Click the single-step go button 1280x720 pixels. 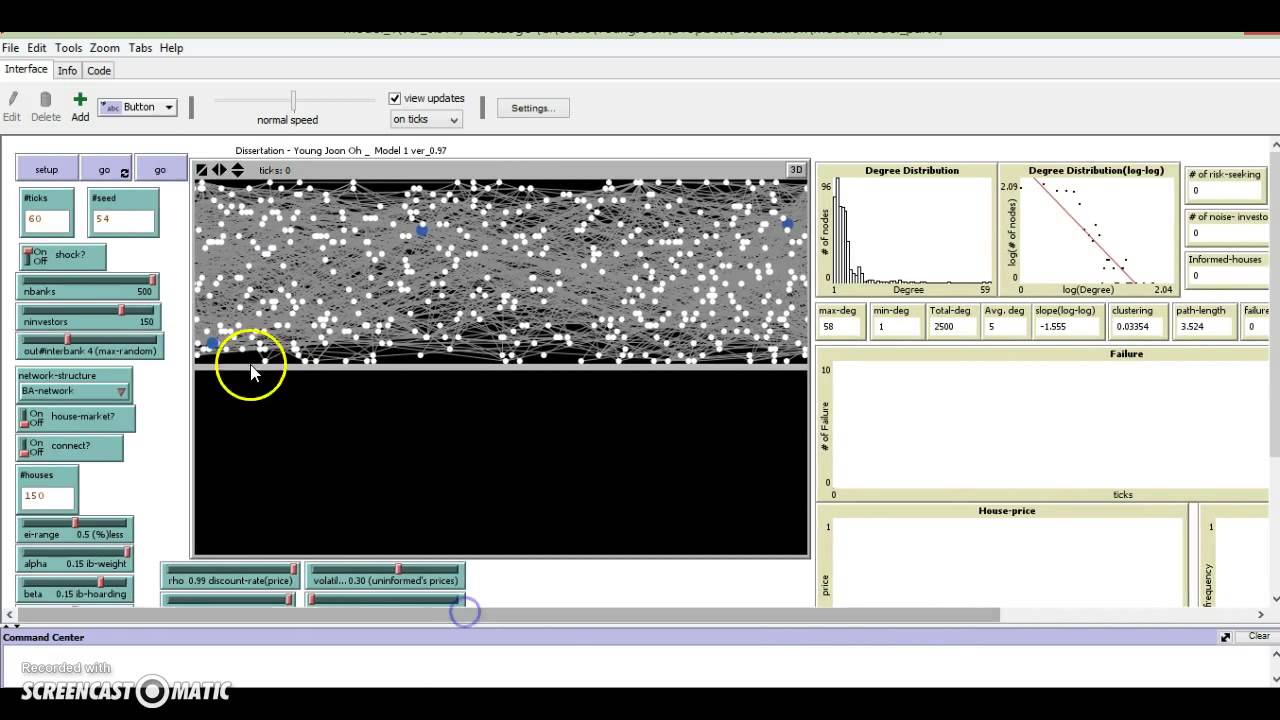point(160,170)
